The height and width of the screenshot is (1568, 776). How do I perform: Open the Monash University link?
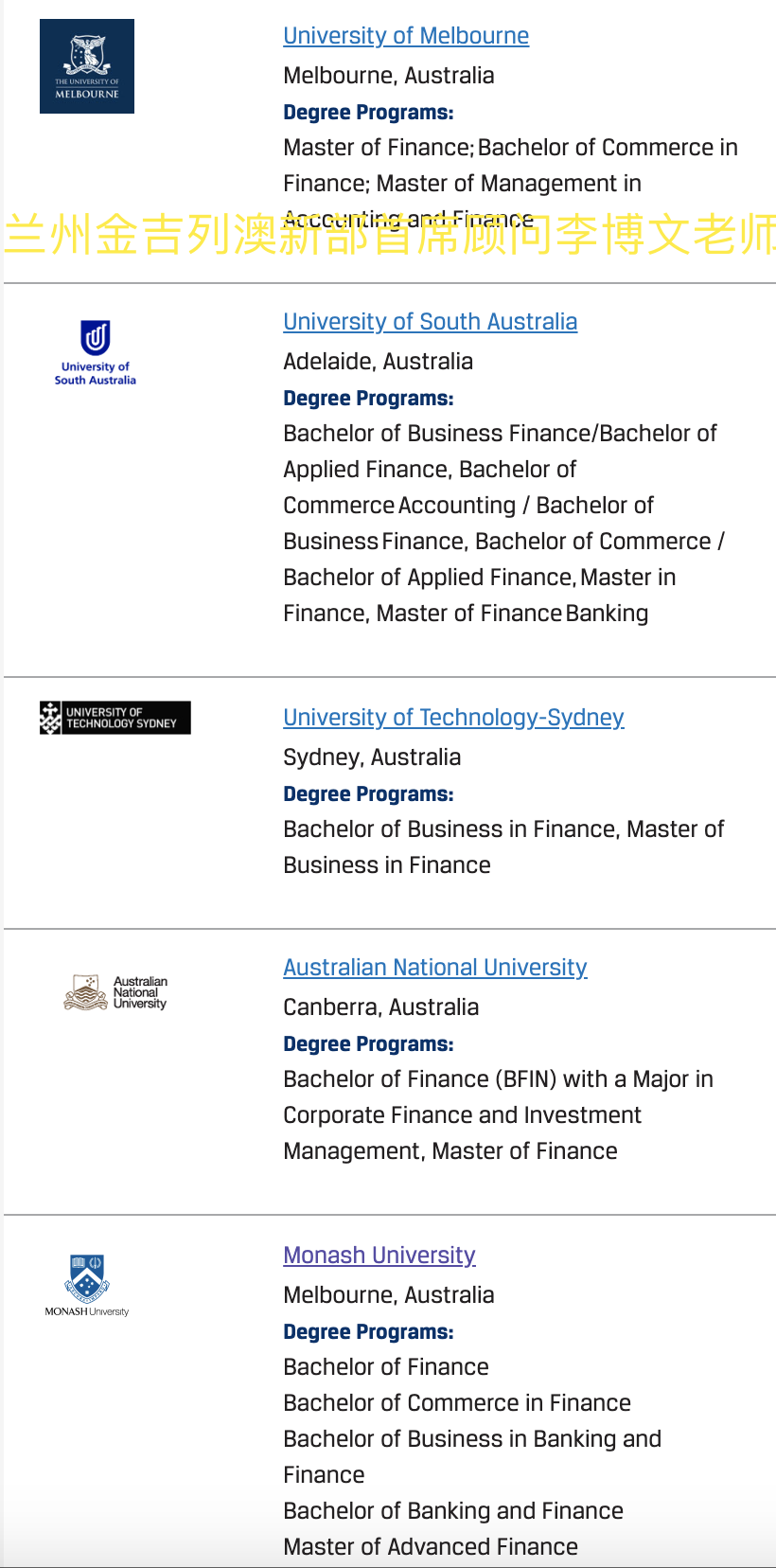click(x=379, y=1256)
